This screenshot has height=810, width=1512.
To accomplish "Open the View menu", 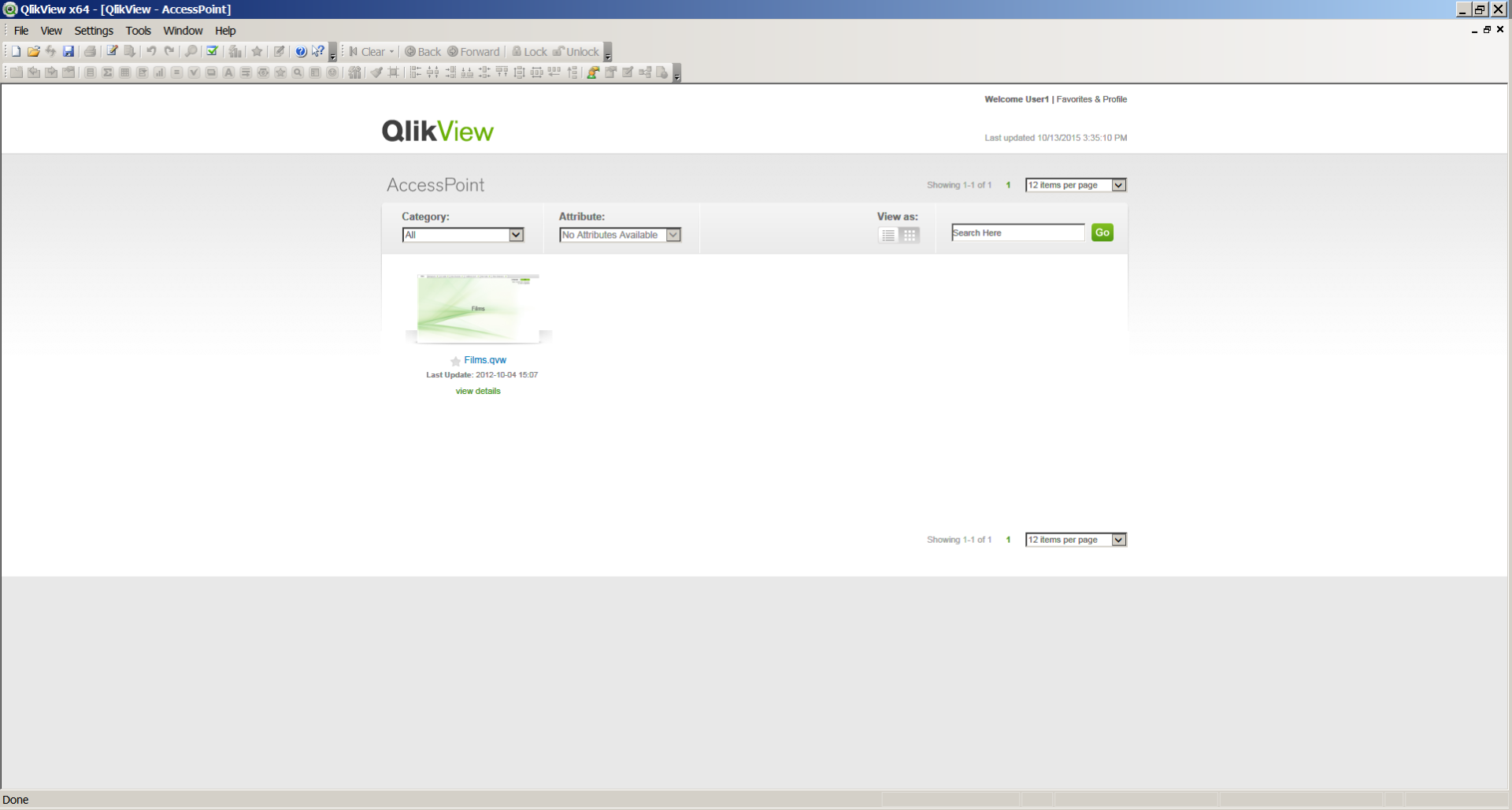I will (x=51, y=31).
